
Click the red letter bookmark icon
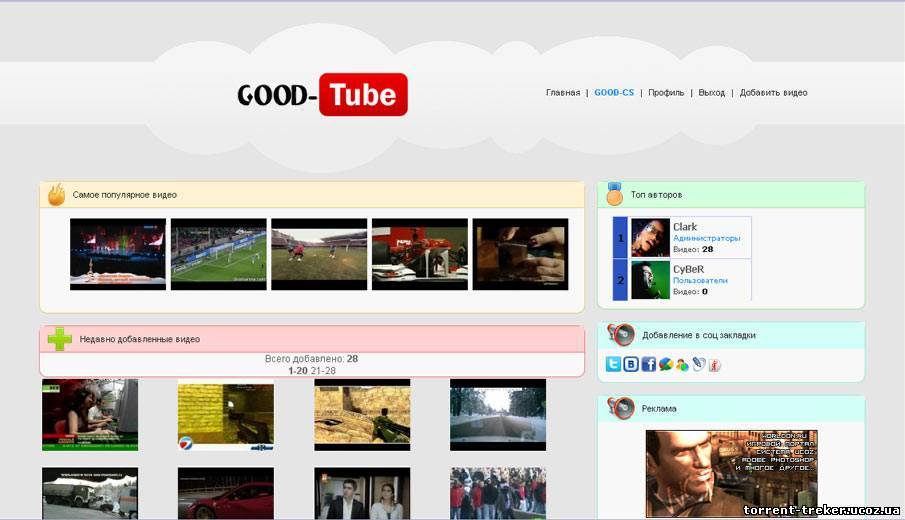point(715,365)
